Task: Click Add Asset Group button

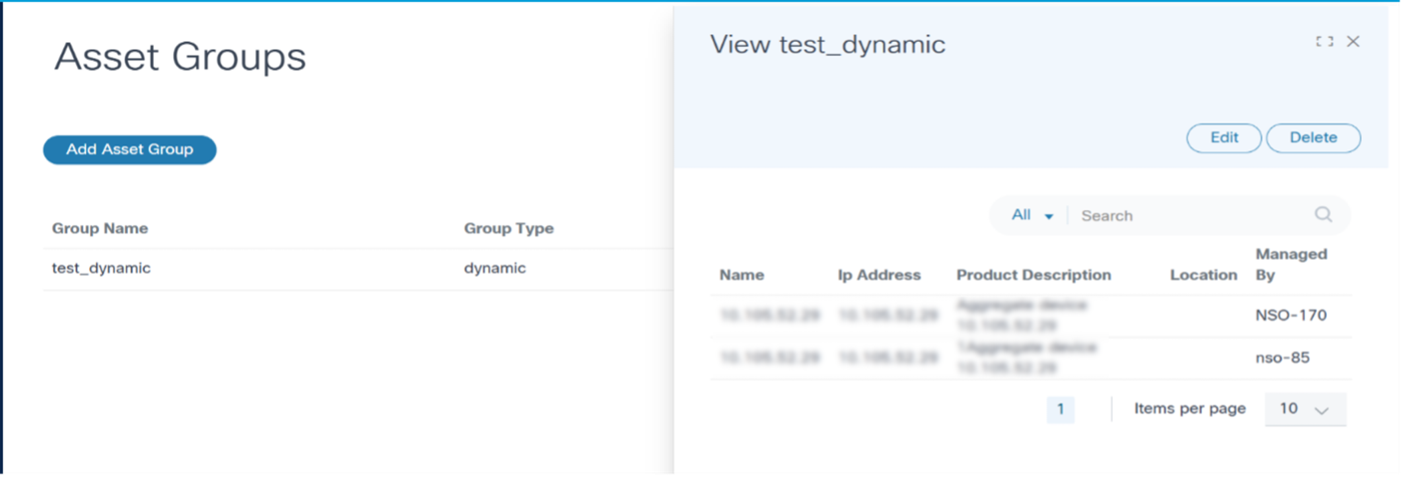Action: click(x=130, y=150)
